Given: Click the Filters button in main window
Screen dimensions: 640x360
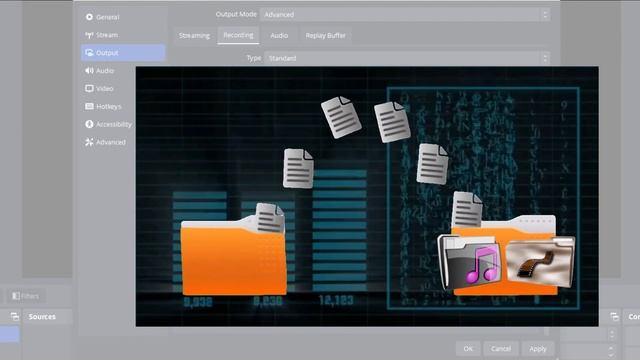Looking at the screenshot, I should click(26, 296).
